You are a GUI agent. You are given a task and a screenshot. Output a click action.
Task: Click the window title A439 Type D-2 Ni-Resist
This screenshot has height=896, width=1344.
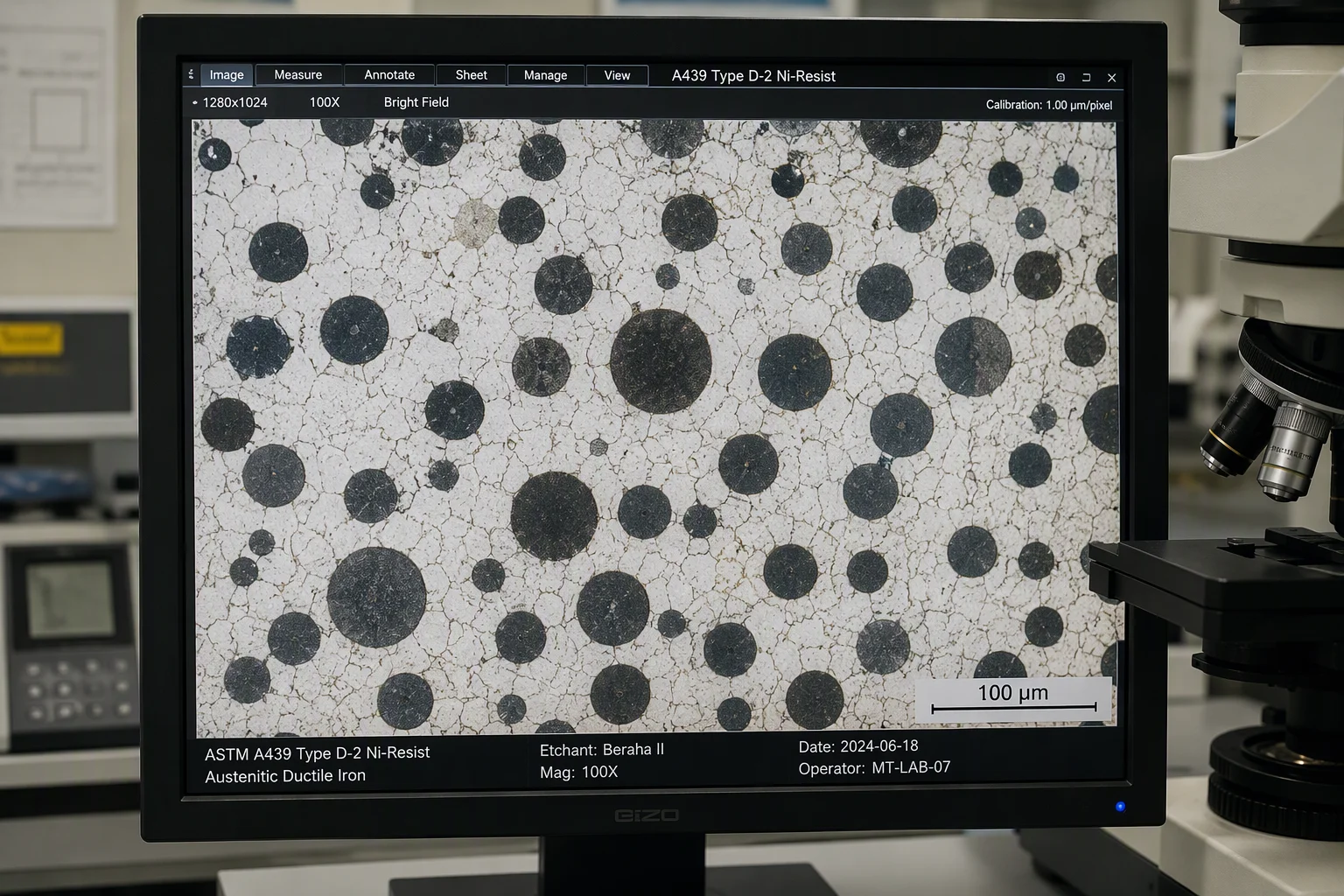tap(753, 76)
